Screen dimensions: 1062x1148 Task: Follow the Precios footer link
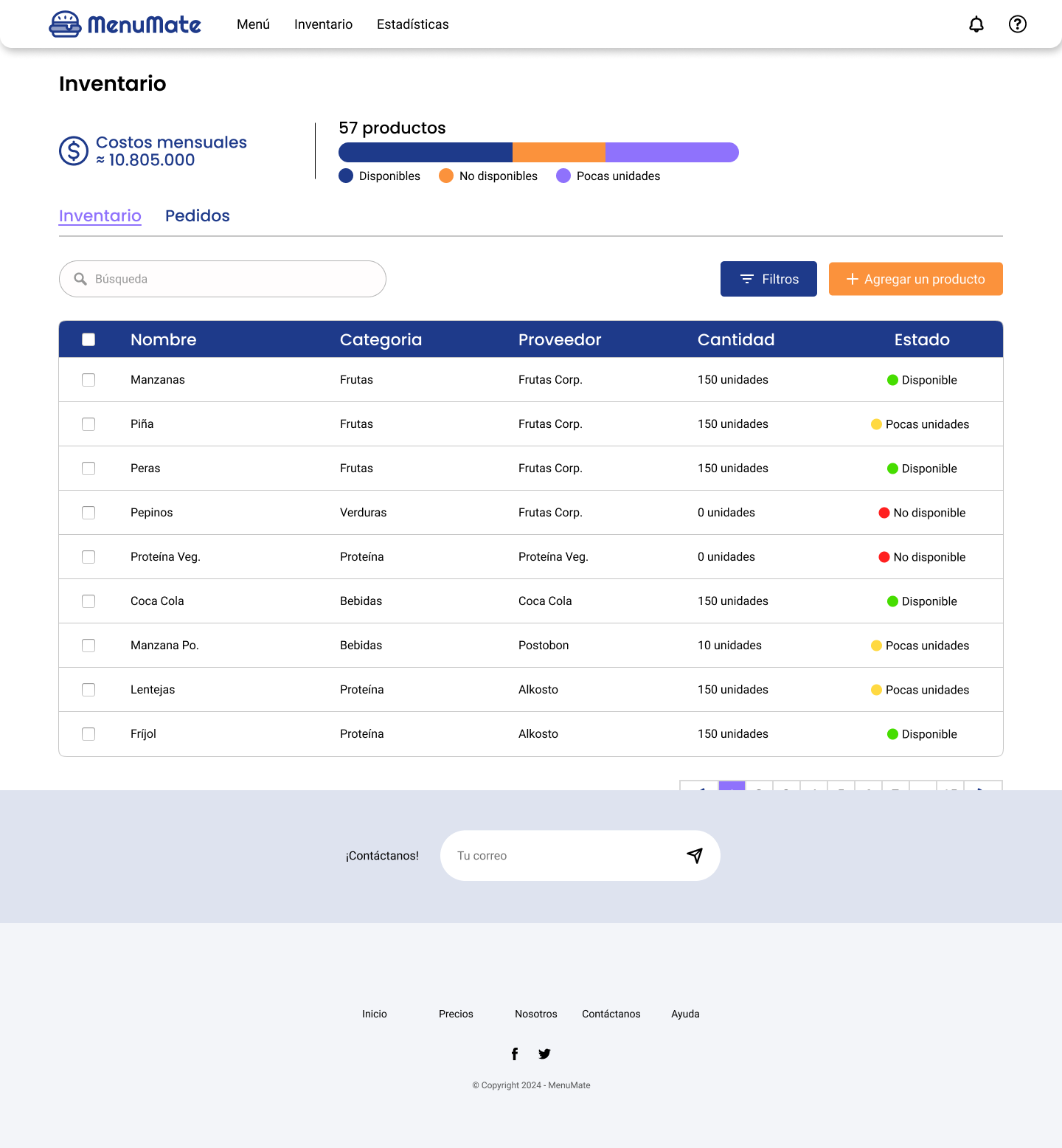click(456, 1014)
